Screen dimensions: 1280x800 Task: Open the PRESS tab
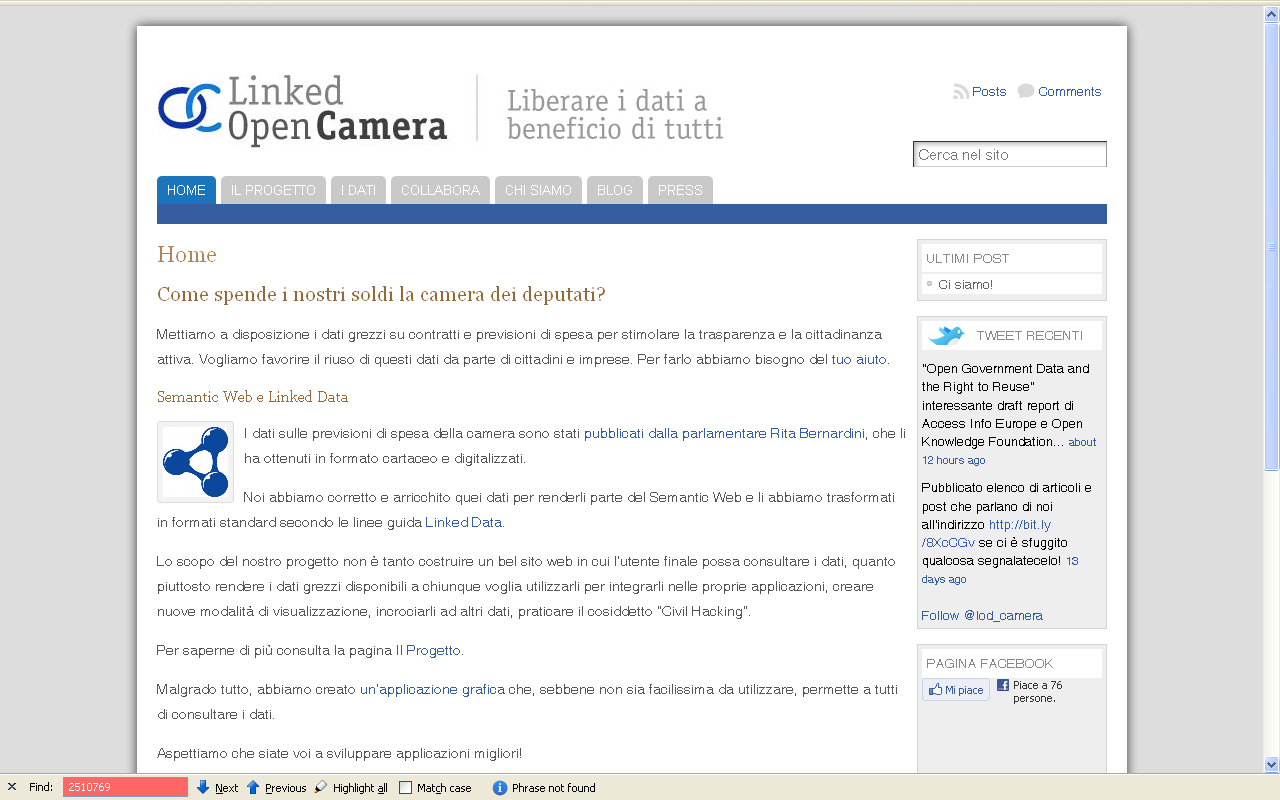coord(680,190)
